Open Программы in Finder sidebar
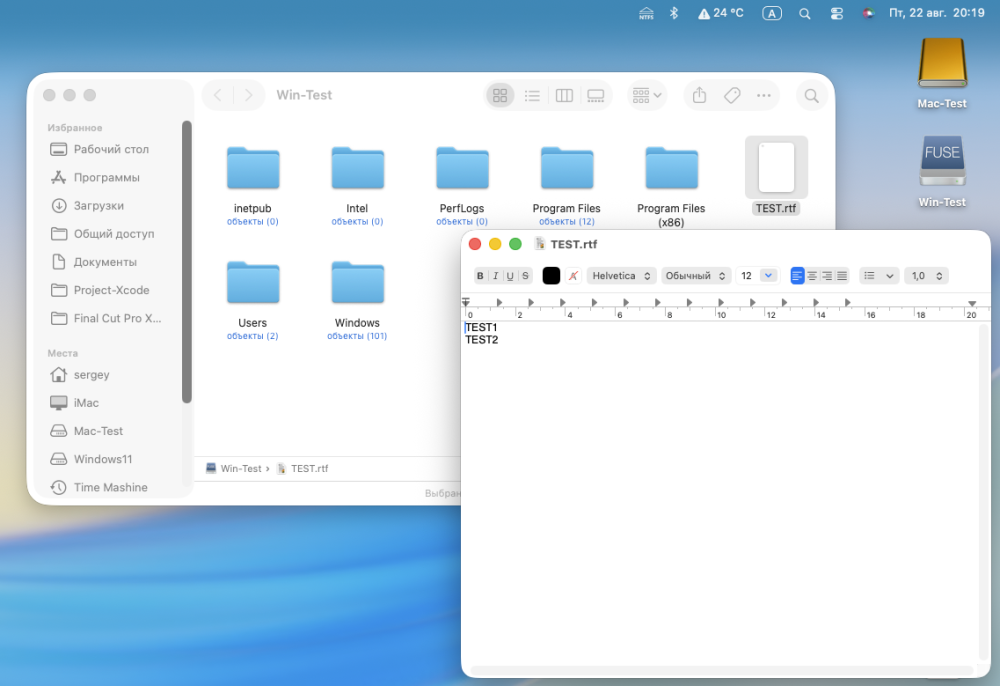Screen dimensions: 1000x686 pyautogui.click(x=107, y=177)
